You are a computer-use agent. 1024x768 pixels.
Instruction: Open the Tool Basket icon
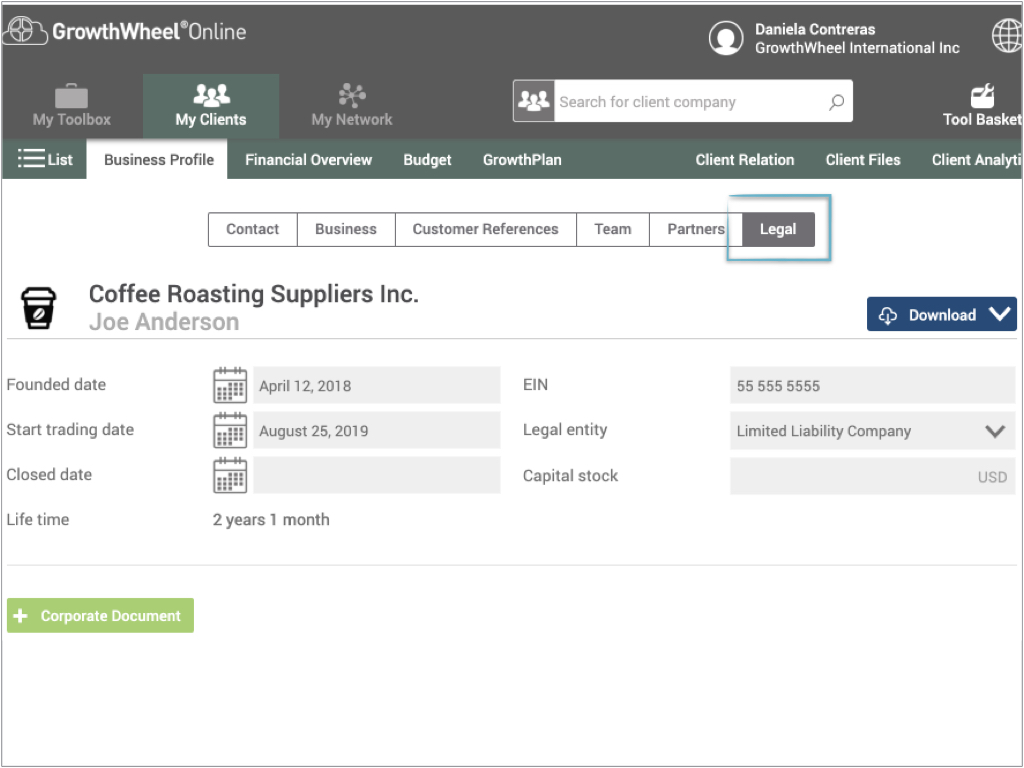(982, 96)
